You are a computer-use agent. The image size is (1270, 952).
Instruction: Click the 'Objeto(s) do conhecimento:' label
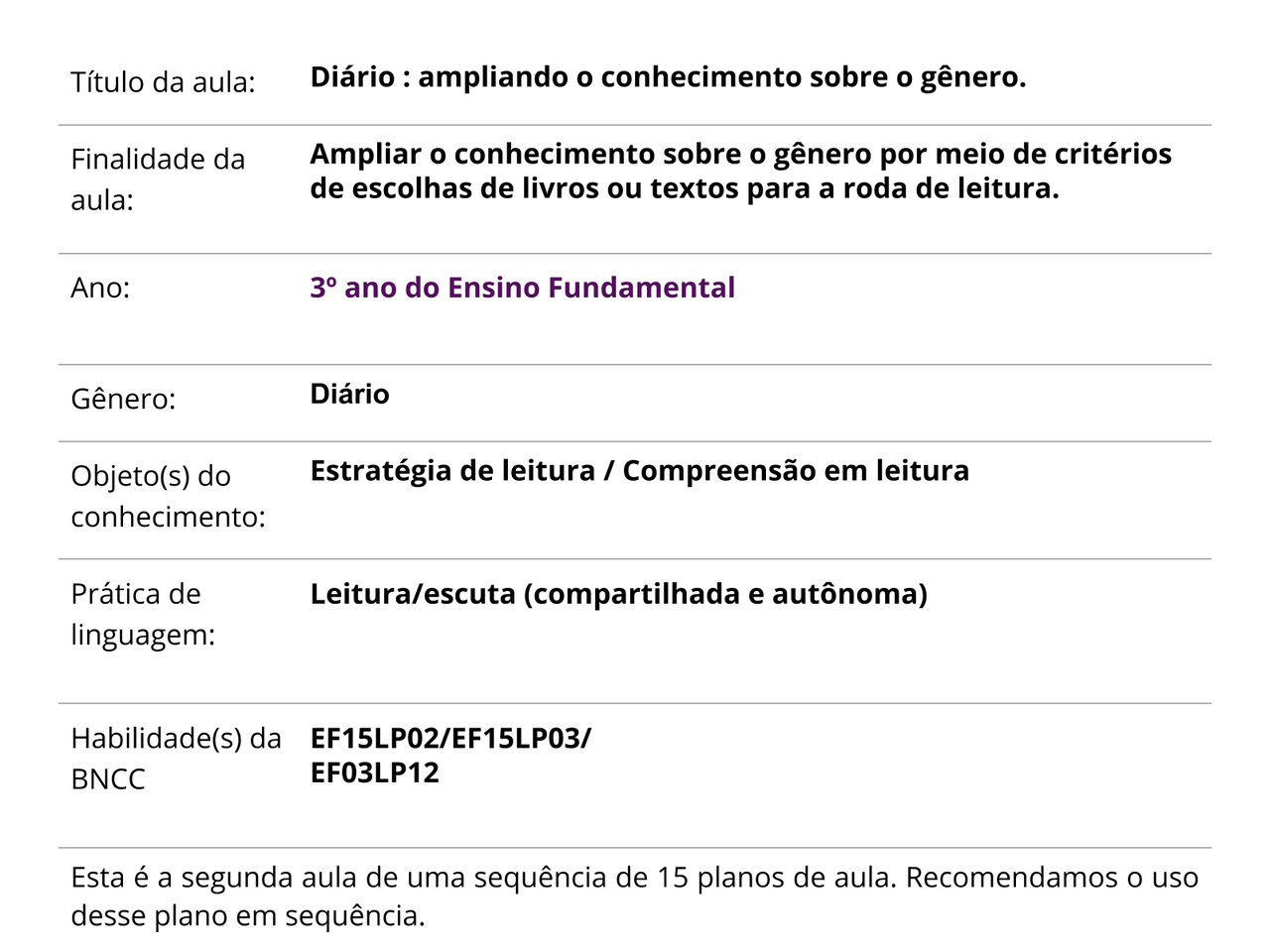click(x=168, y=496)
